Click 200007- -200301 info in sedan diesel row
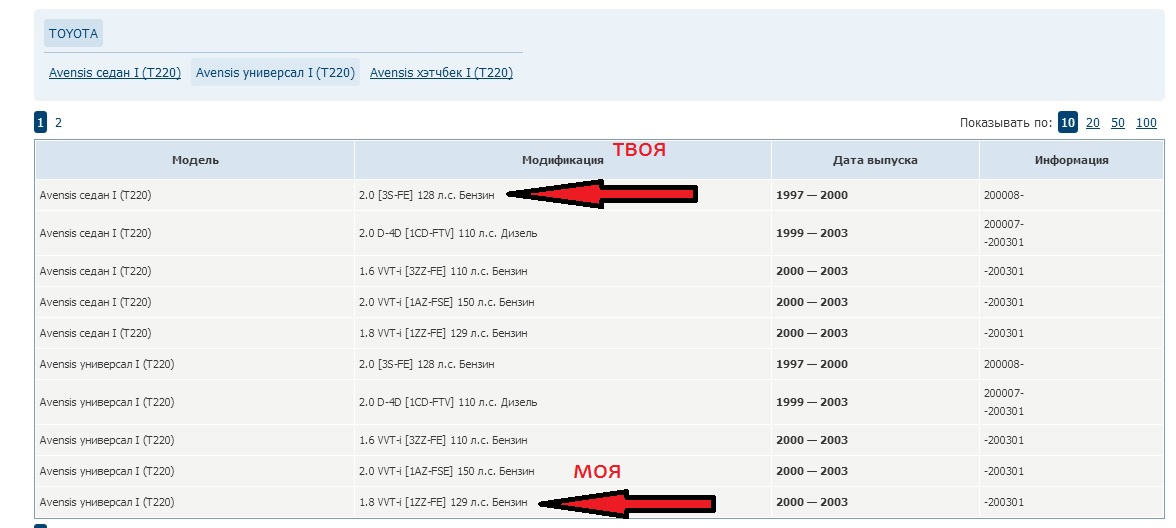This screenshot has width=1176, height=528. tap(1004, 233)
